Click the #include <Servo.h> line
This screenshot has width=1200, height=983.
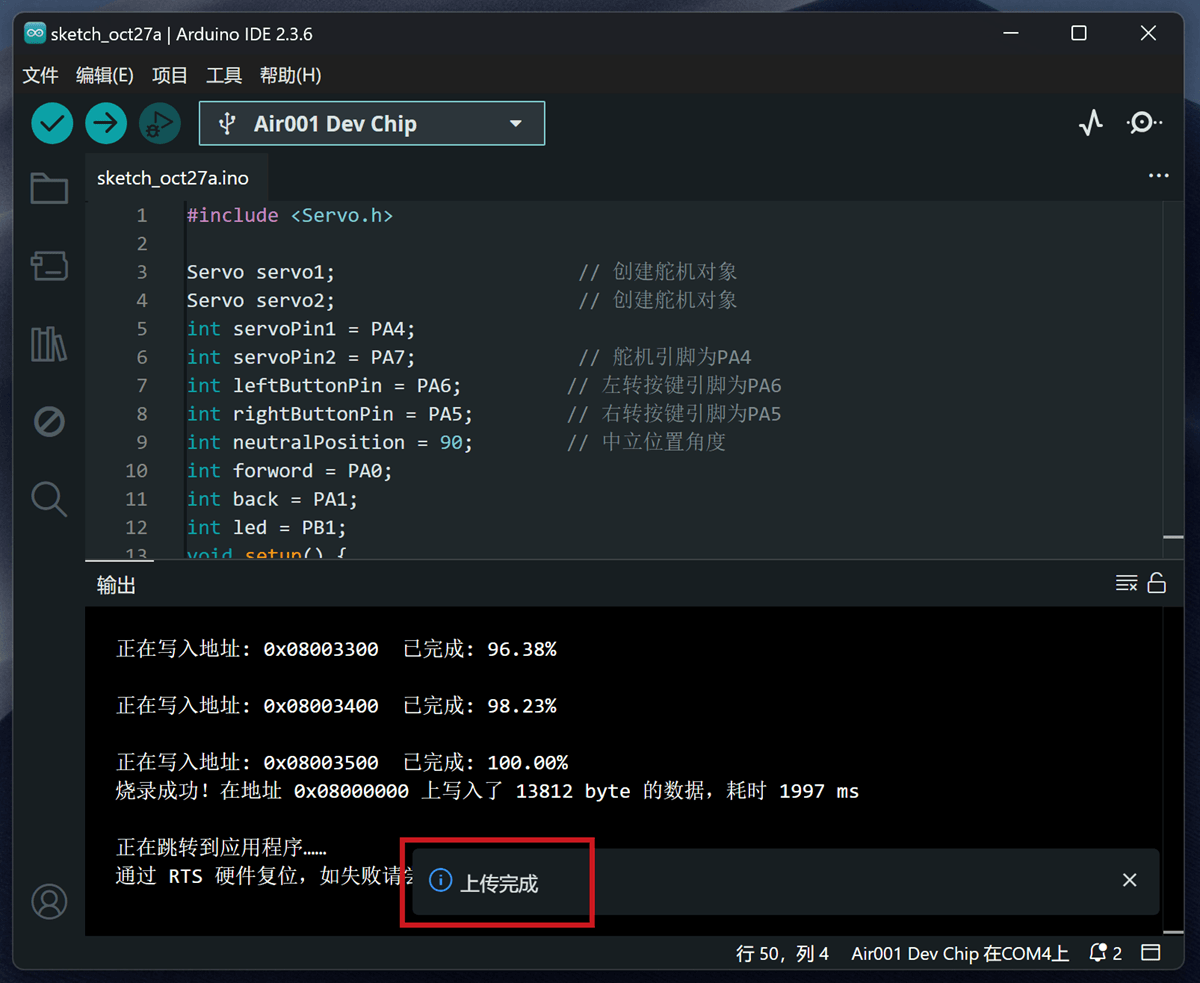coord(290,215)
